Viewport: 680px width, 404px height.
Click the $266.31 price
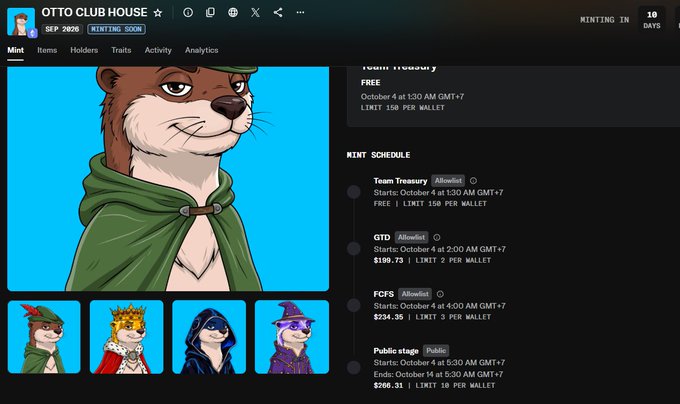pyautogui.click(x=388, y=385)
